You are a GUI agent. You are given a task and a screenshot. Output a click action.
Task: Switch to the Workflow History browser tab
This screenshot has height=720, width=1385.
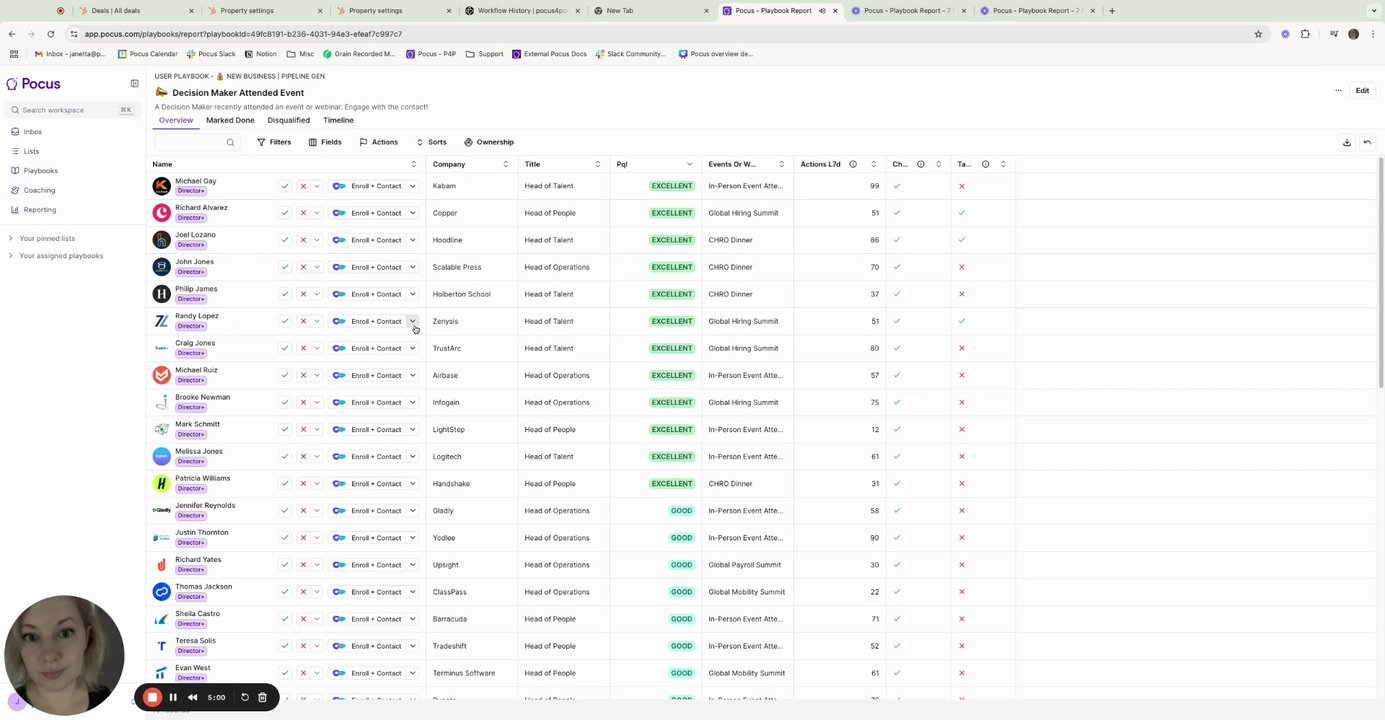click(x=523, y=11)
